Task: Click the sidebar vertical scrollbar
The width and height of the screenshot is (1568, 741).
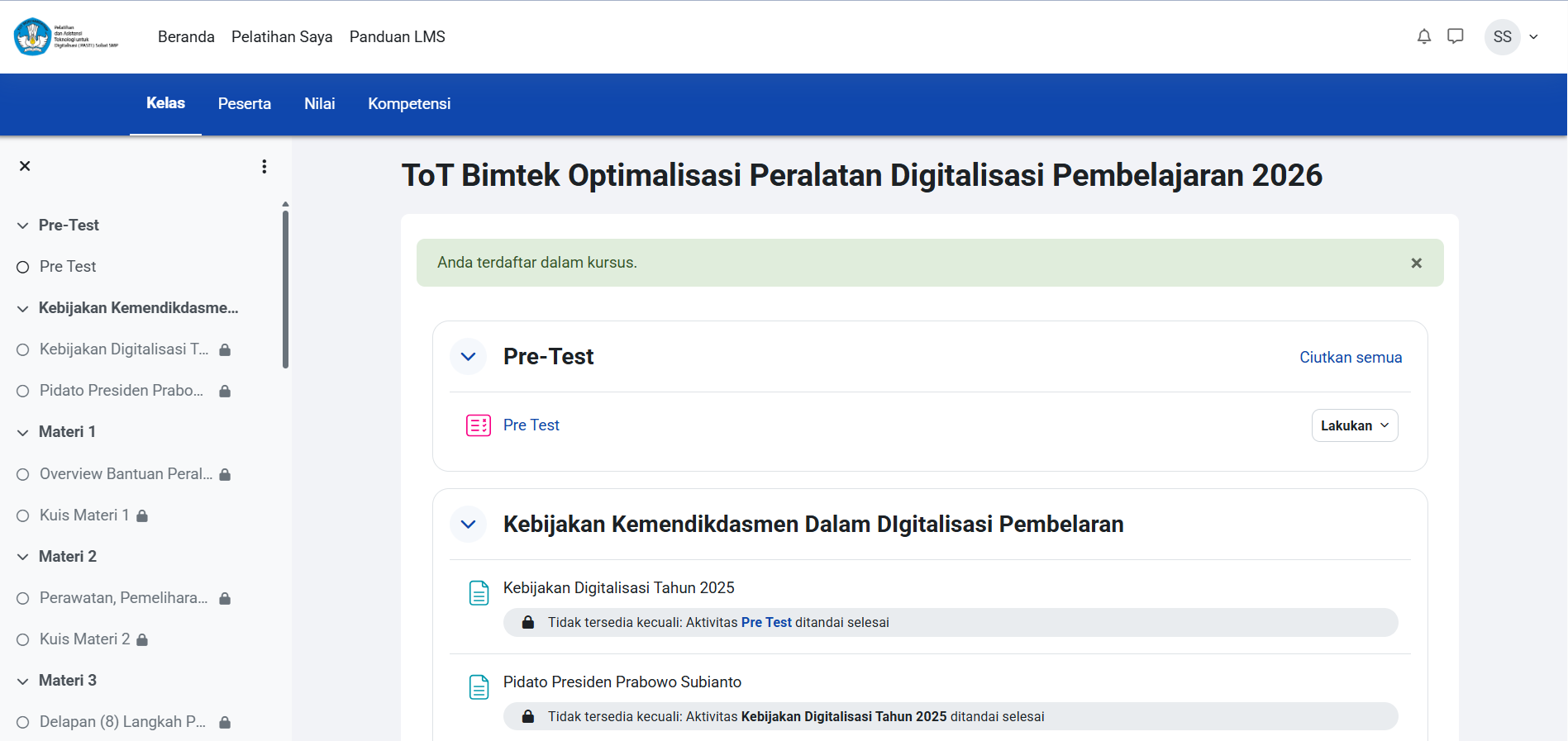Action: (x=285, y=289)
